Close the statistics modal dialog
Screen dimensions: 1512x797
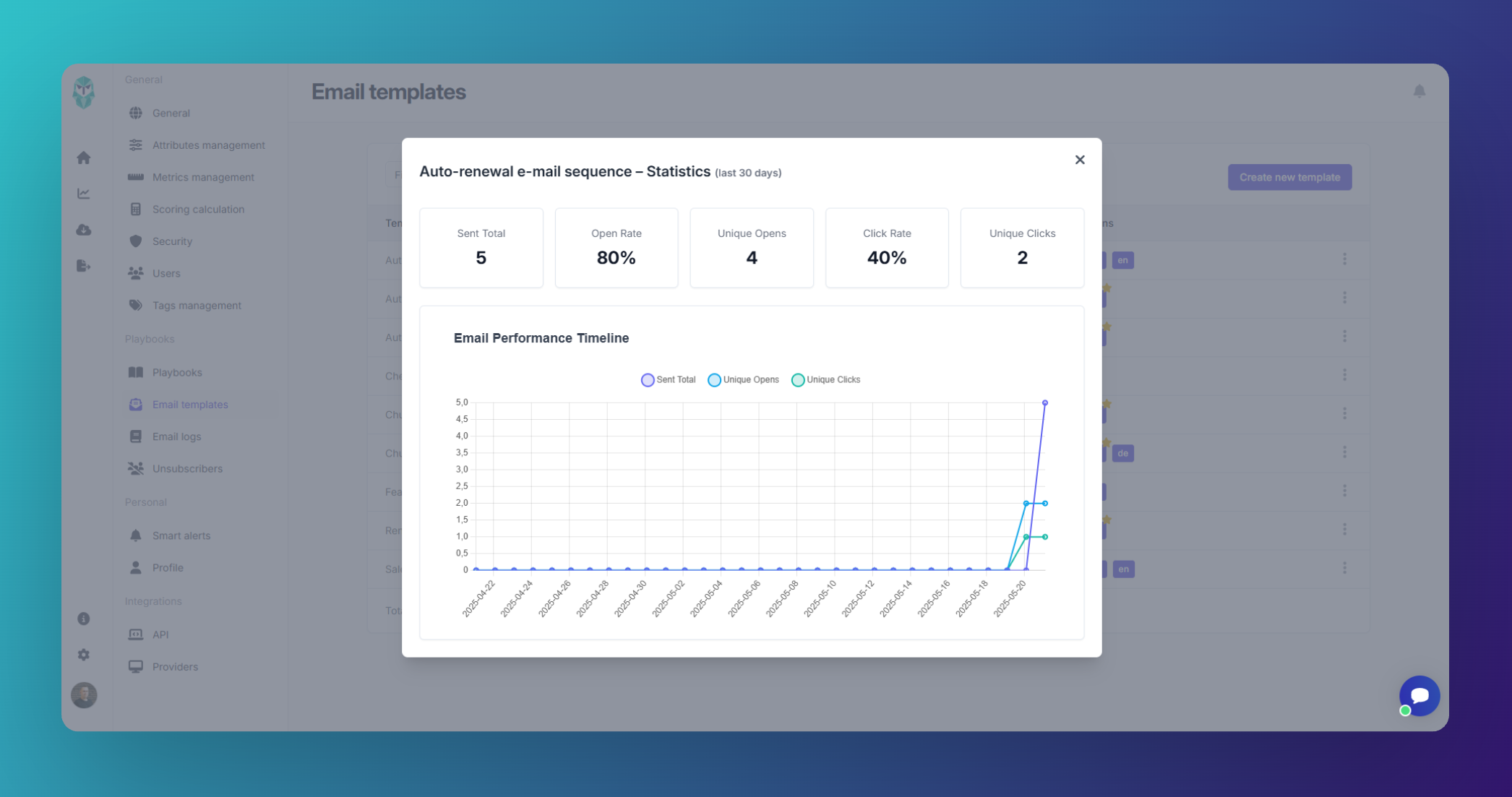tap(1080, 160)
